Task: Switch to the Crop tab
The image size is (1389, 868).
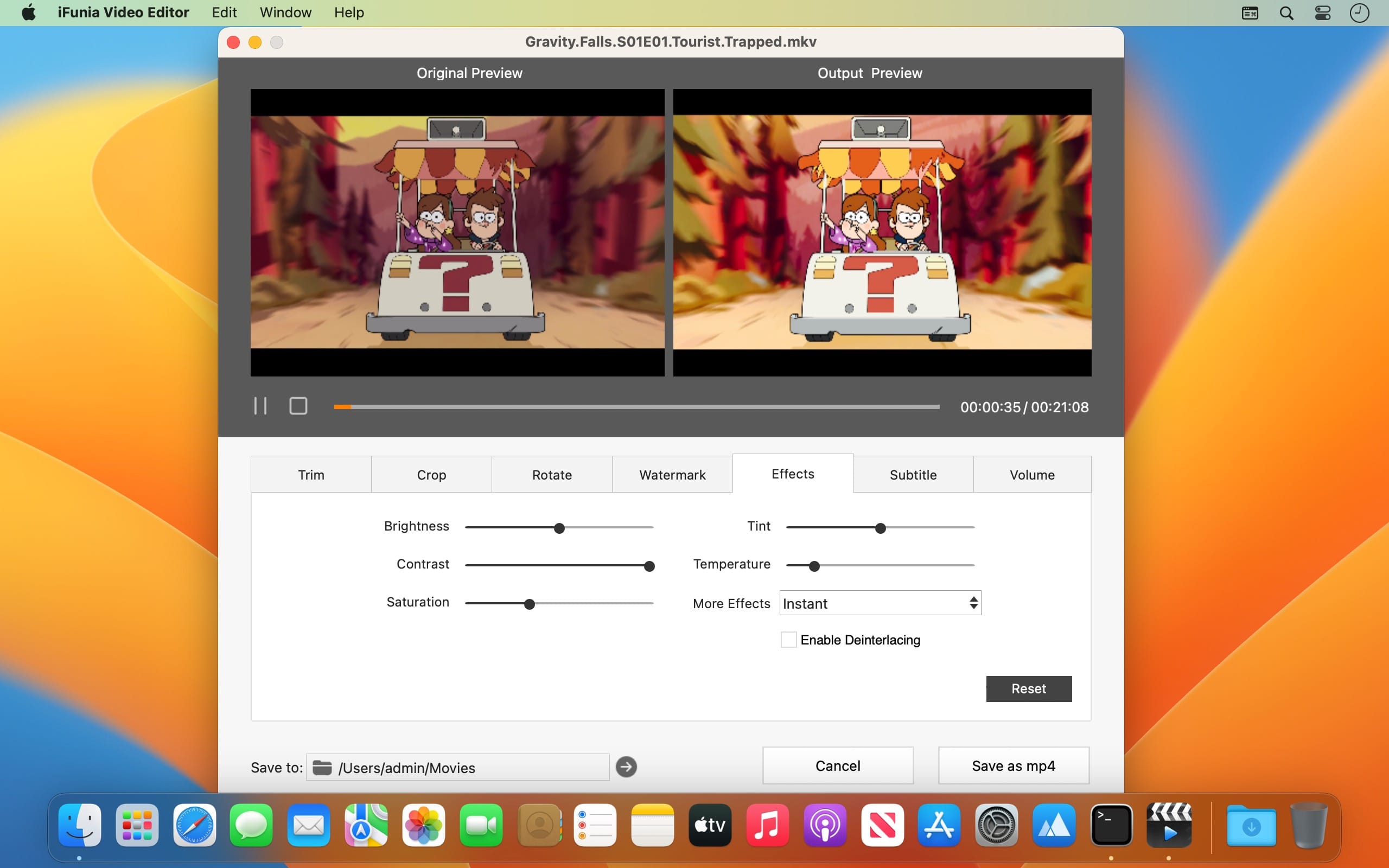Action: pyautogui.click(x=431, y=474)
